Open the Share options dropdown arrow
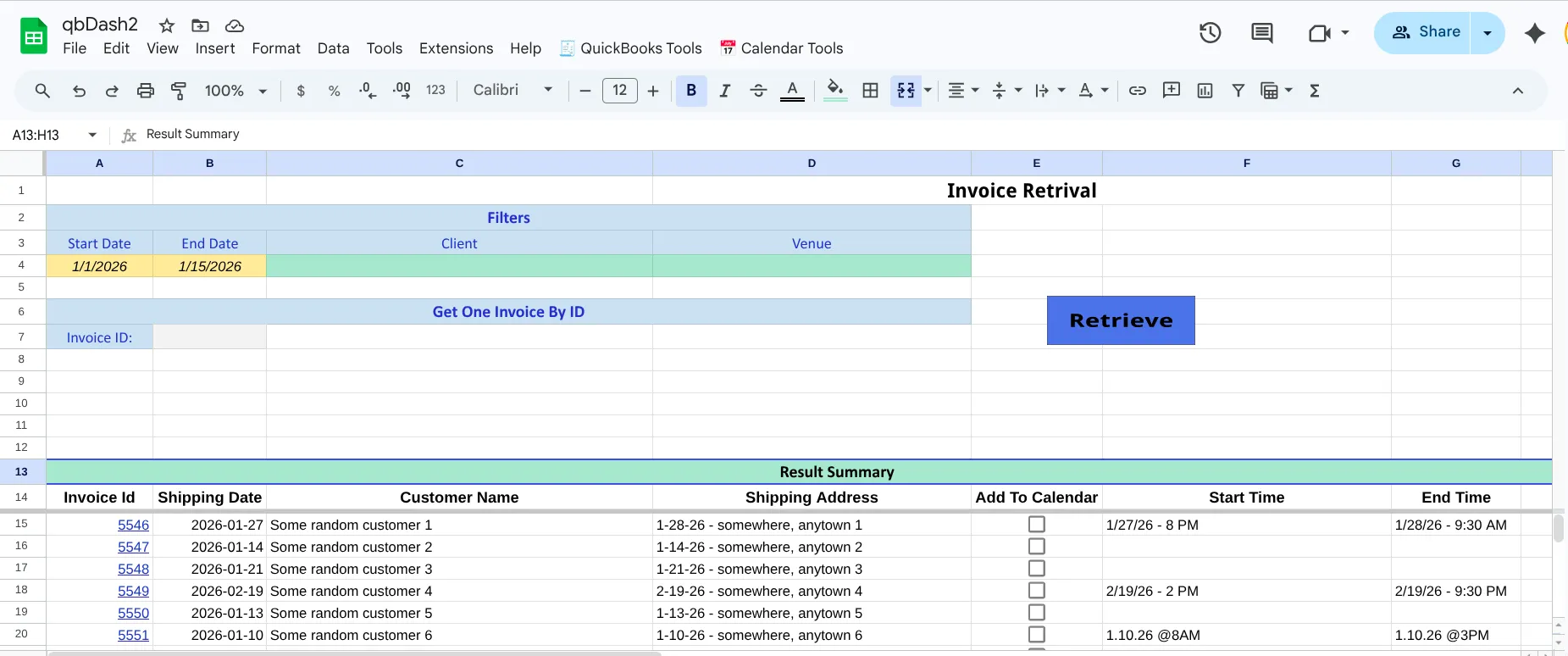This screenshot has height=656, width=1568. pos(1488,33)
